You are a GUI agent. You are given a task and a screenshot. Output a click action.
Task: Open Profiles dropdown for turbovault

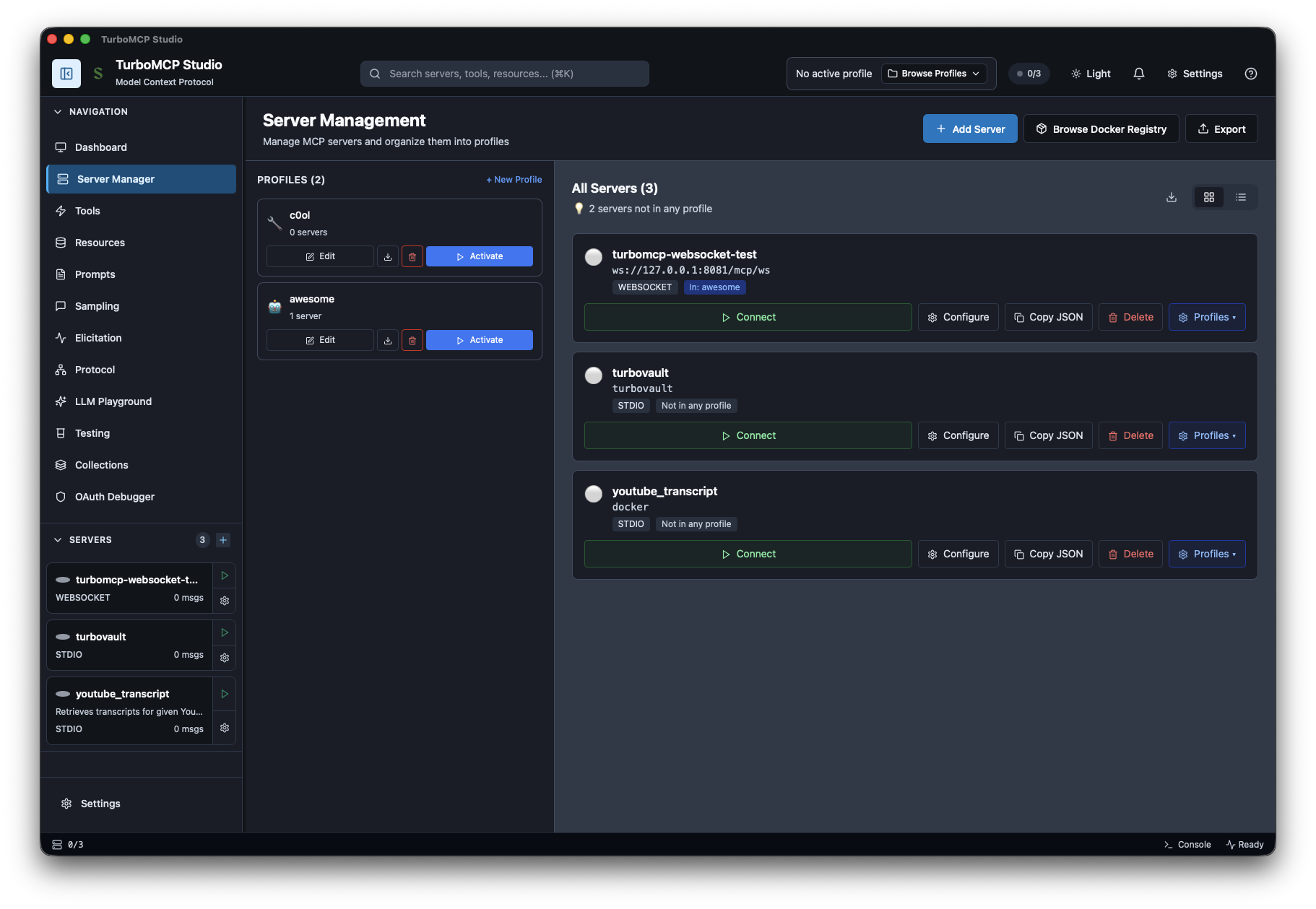pyautogui.click(x=1207, y=435)
